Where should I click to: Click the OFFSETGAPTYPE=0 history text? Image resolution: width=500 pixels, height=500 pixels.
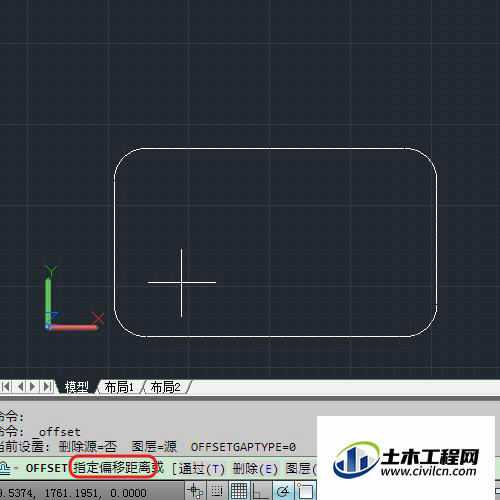(x=243, y=447)
